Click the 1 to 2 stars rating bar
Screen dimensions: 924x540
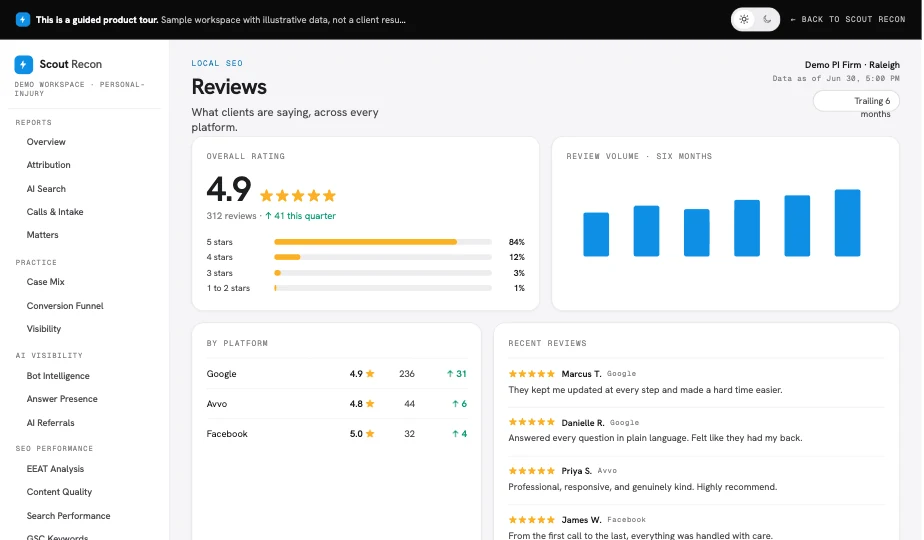click(x=383, y=288)
